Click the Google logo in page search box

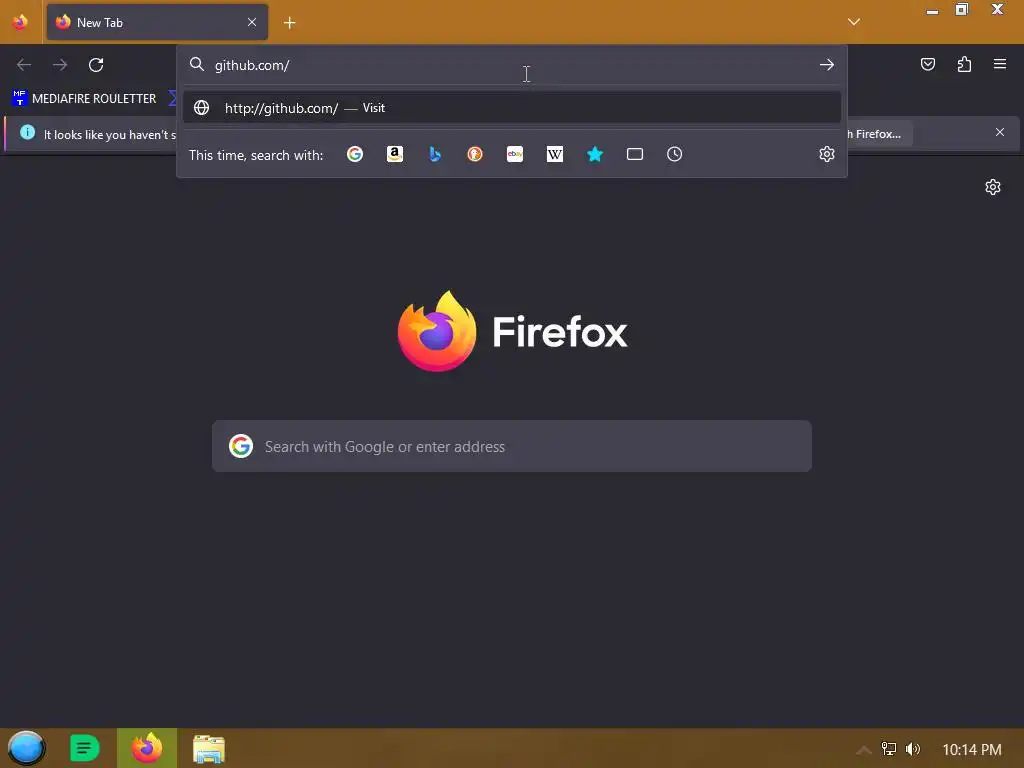(x=241, y=446)
